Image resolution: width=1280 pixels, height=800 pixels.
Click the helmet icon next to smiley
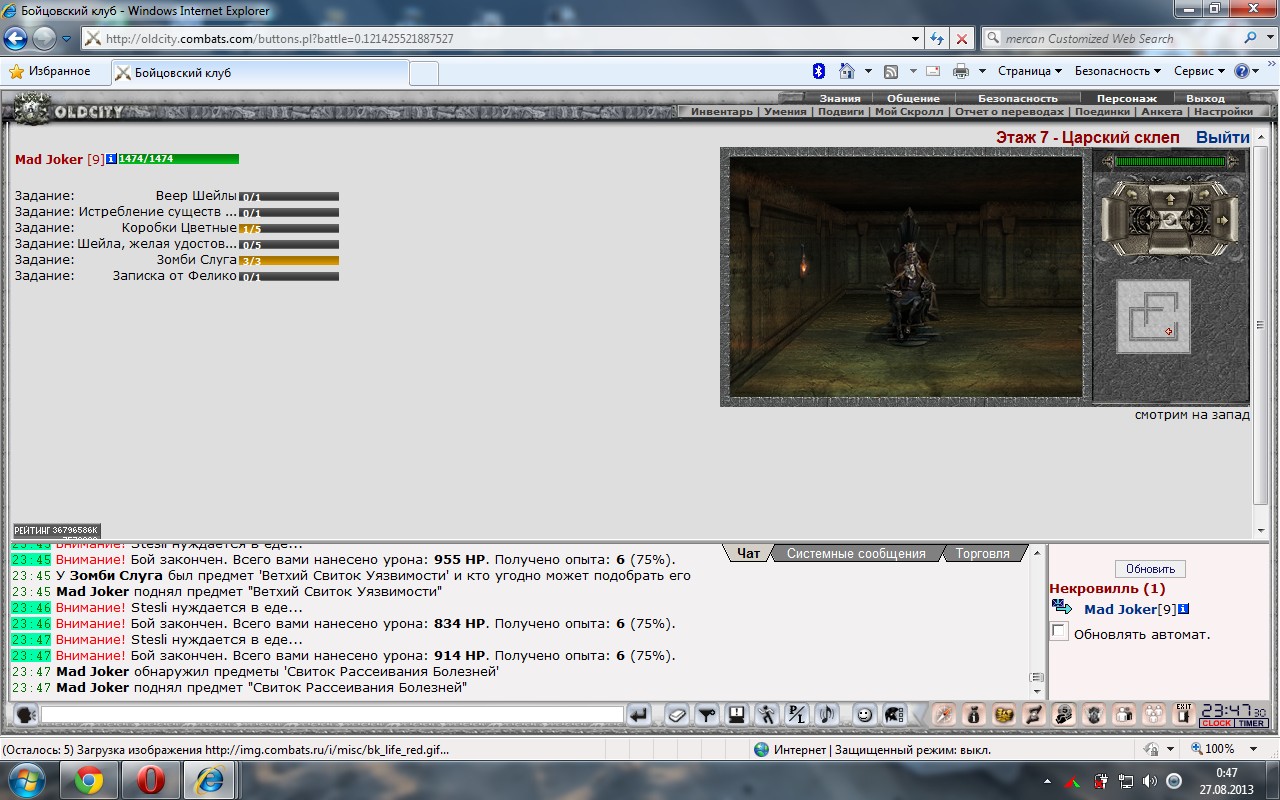pos(893,715)
